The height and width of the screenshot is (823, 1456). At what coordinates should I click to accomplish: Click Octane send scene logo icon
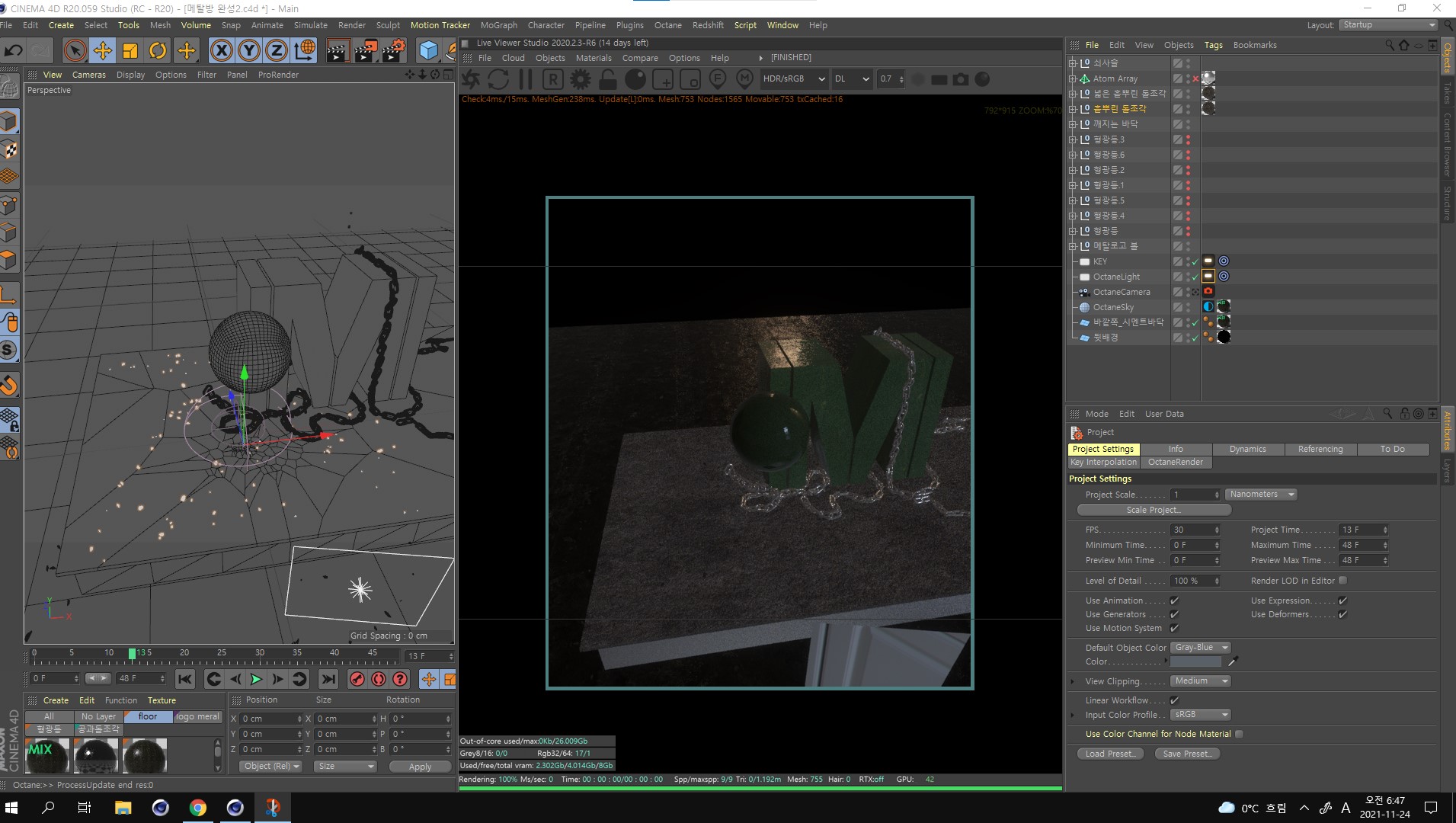coord(472,79)
